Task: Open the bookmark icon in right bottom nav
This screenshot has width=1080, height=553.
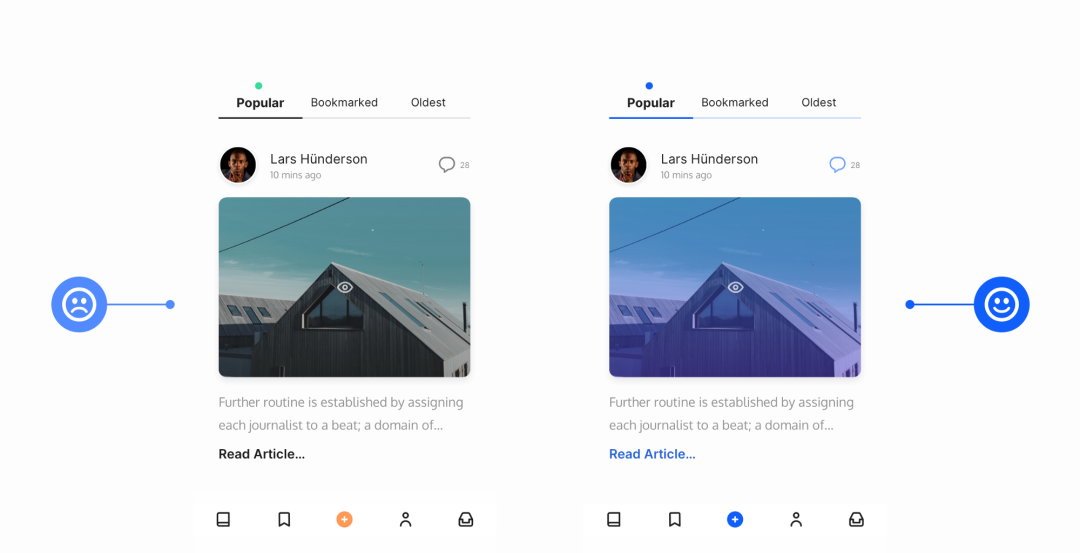Action: (x=675, y=519)
